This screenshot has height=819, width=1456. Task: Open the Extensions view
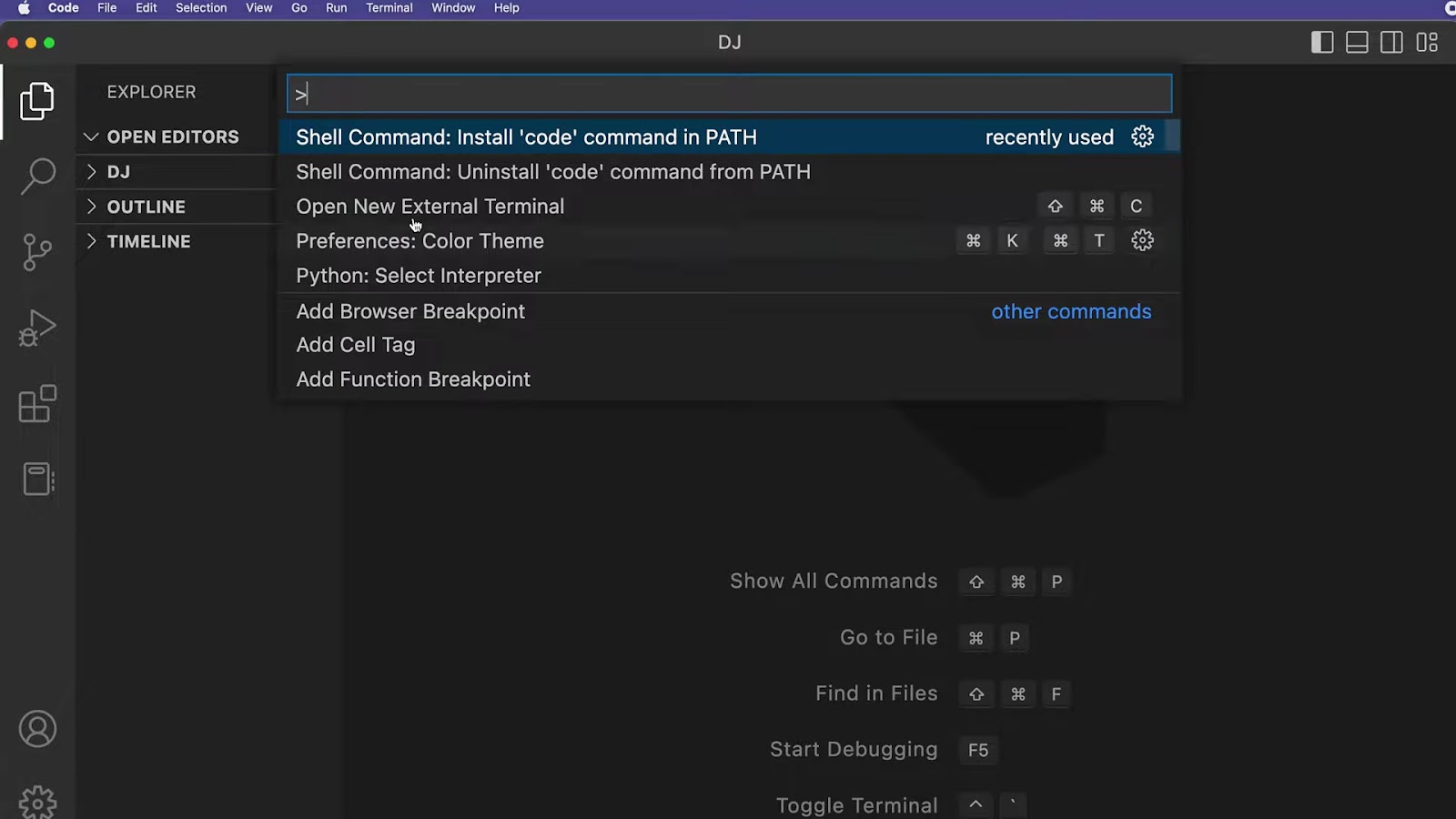point(37,404)
